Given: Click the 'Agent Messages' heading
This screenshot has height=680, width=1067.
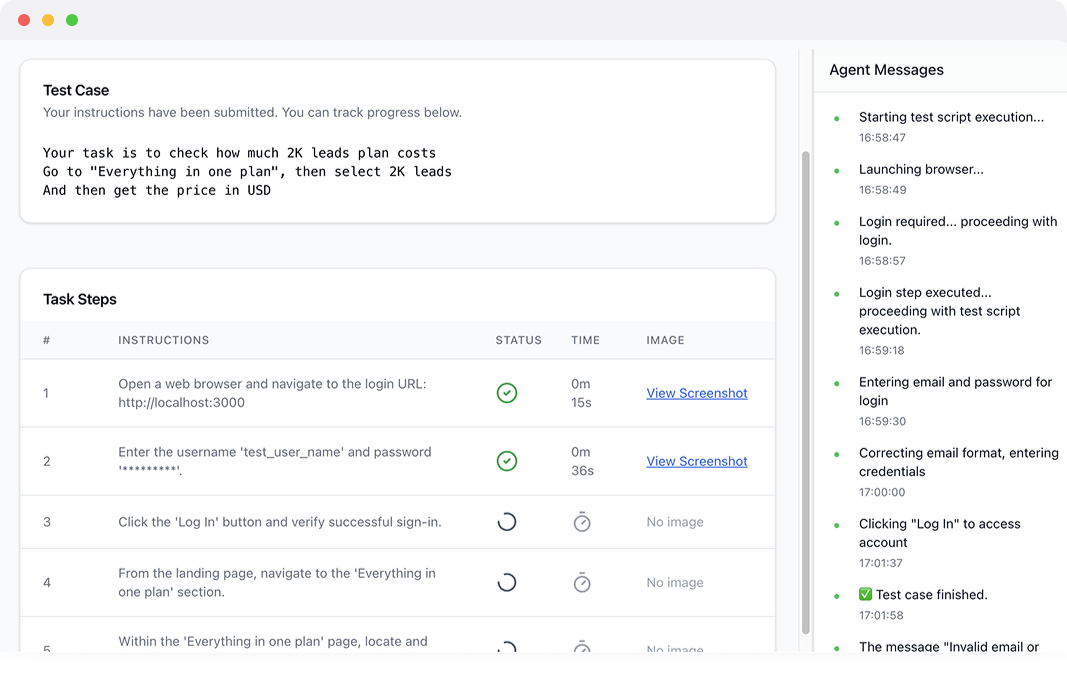Looking at the screenshot, I should [886, 70].
